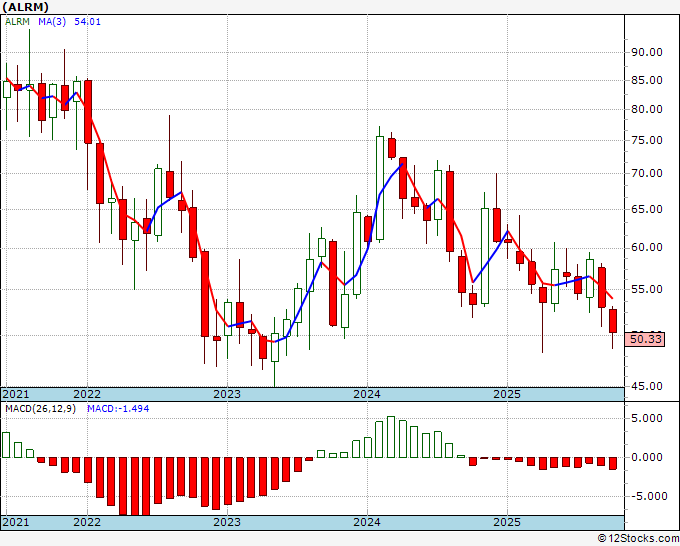Click the 5.000 MACD axis label
This screenshot has width=680, height=546.
coord(647,418)
